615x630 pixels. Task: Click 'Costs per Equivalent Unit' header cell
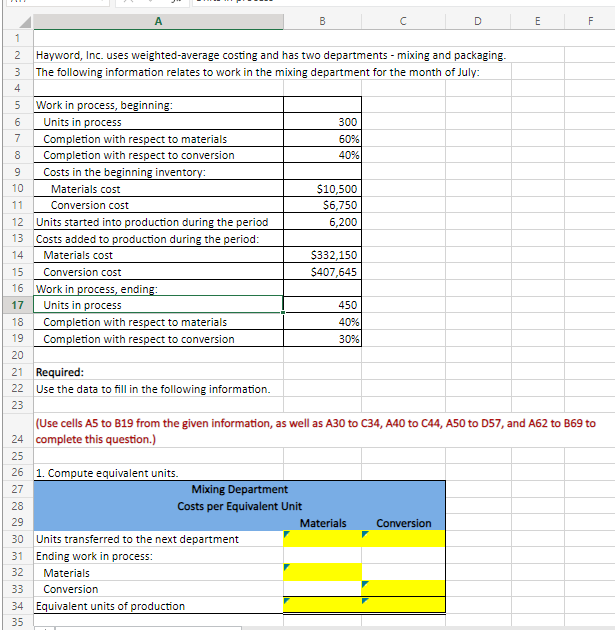[239, 506]
